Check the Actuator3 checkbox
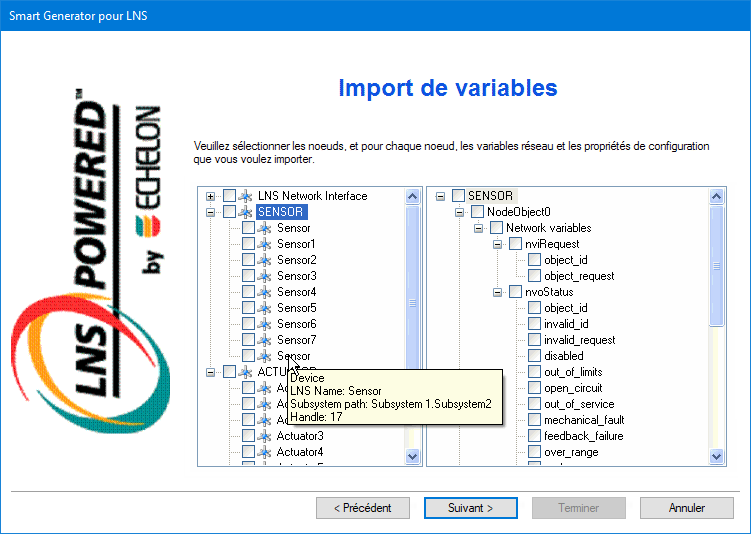Image resolution: width=751 pixels, height=534 pixels. [x=248, y=435]
